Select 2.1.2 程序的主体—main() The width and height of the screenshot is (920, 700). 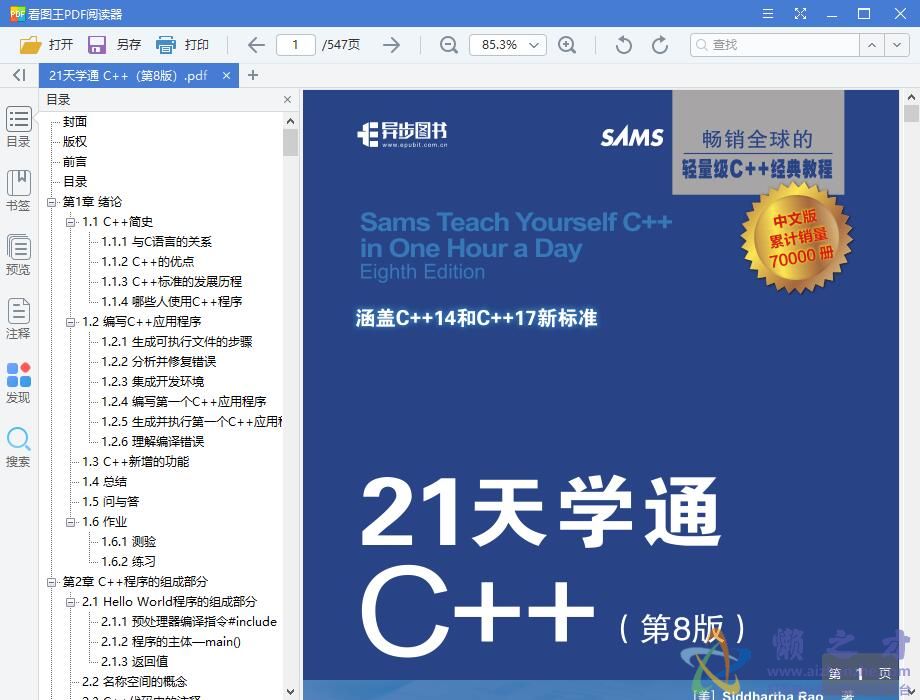pos(171,641)
